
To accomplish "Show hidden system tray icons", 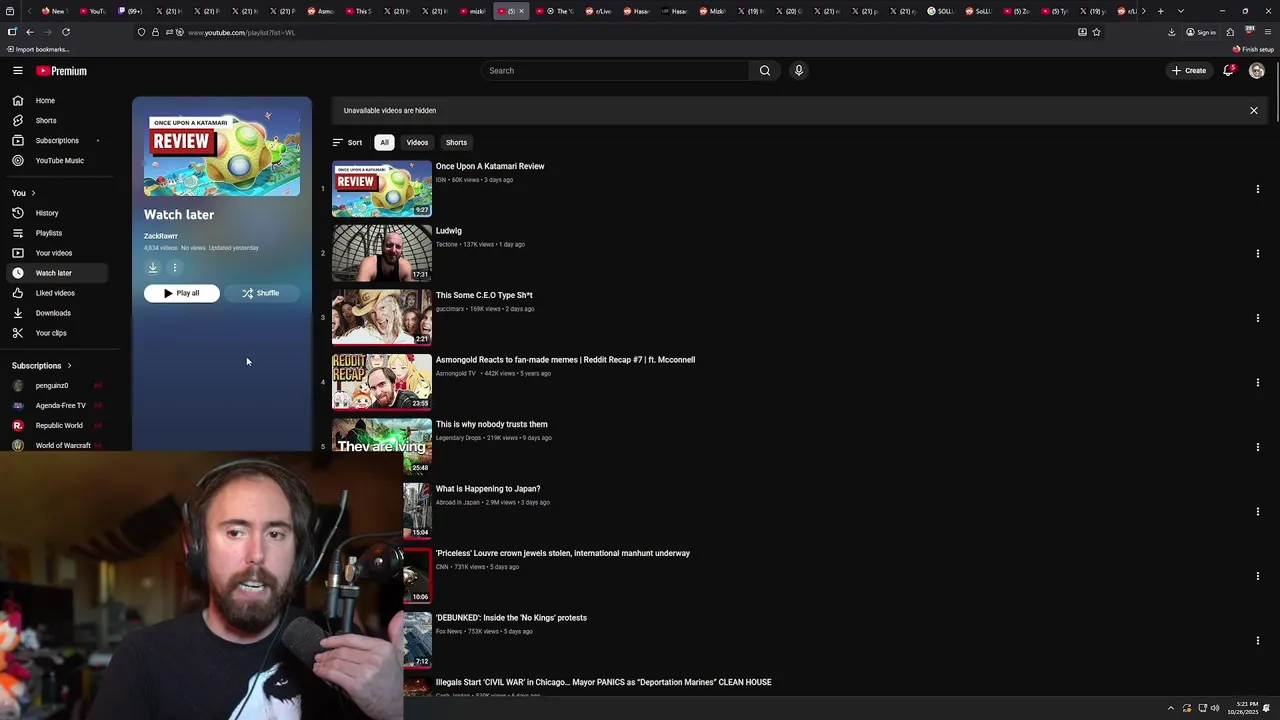I will click(1170, 708).
